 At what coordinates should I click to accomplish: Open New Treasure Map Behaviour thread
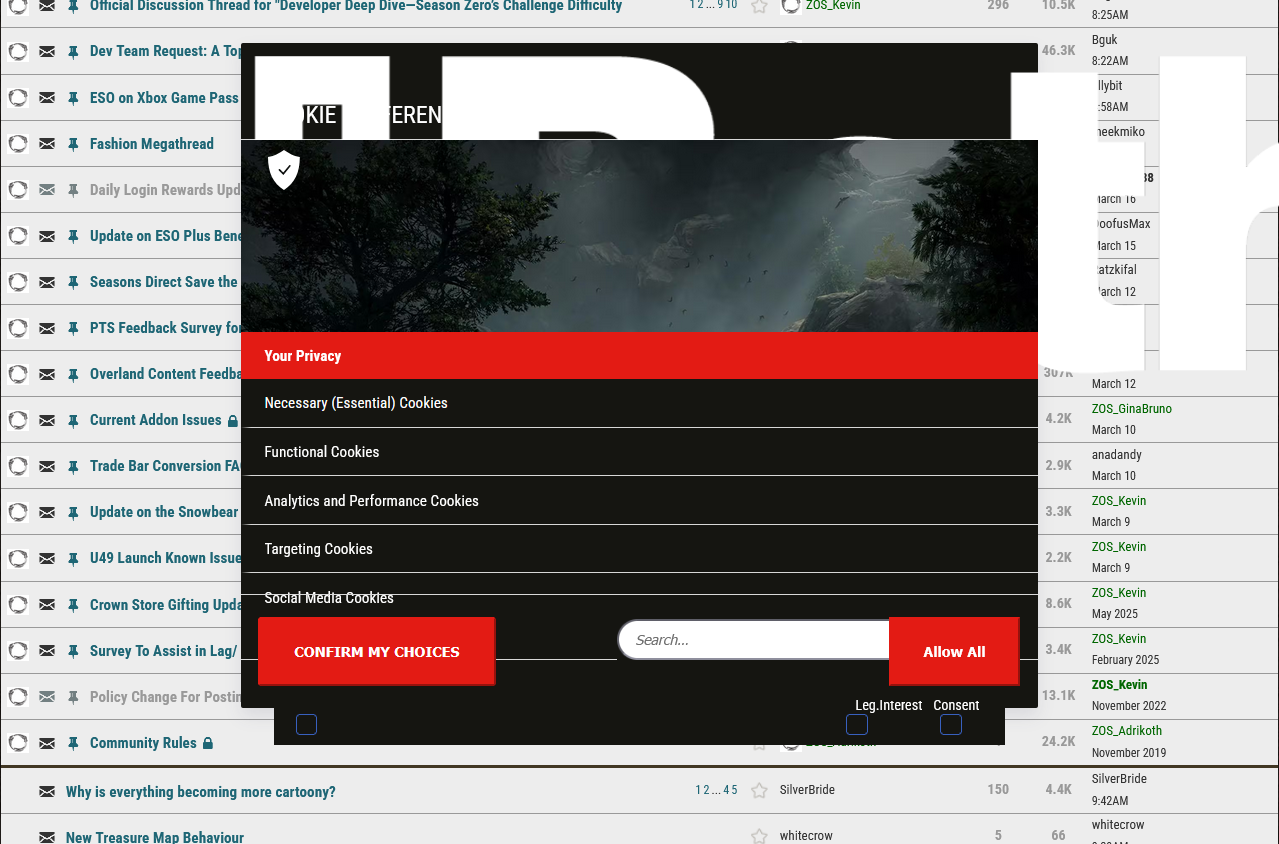155,837
